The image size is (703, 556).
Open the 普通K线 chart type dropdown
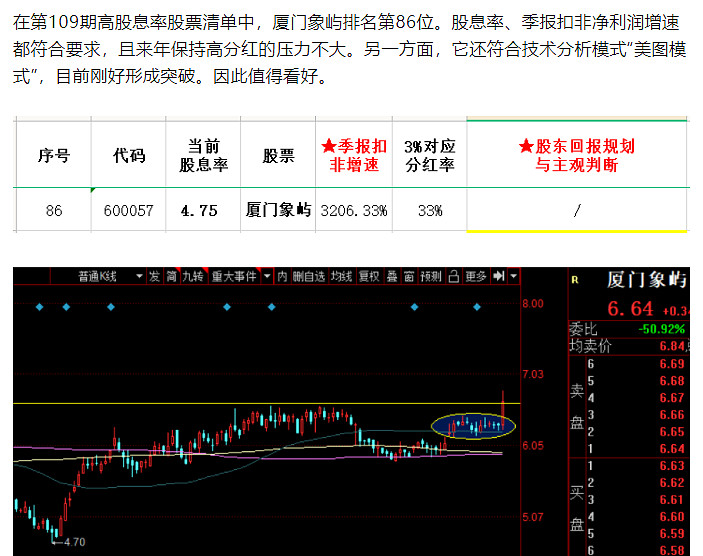tap(99, 277)
